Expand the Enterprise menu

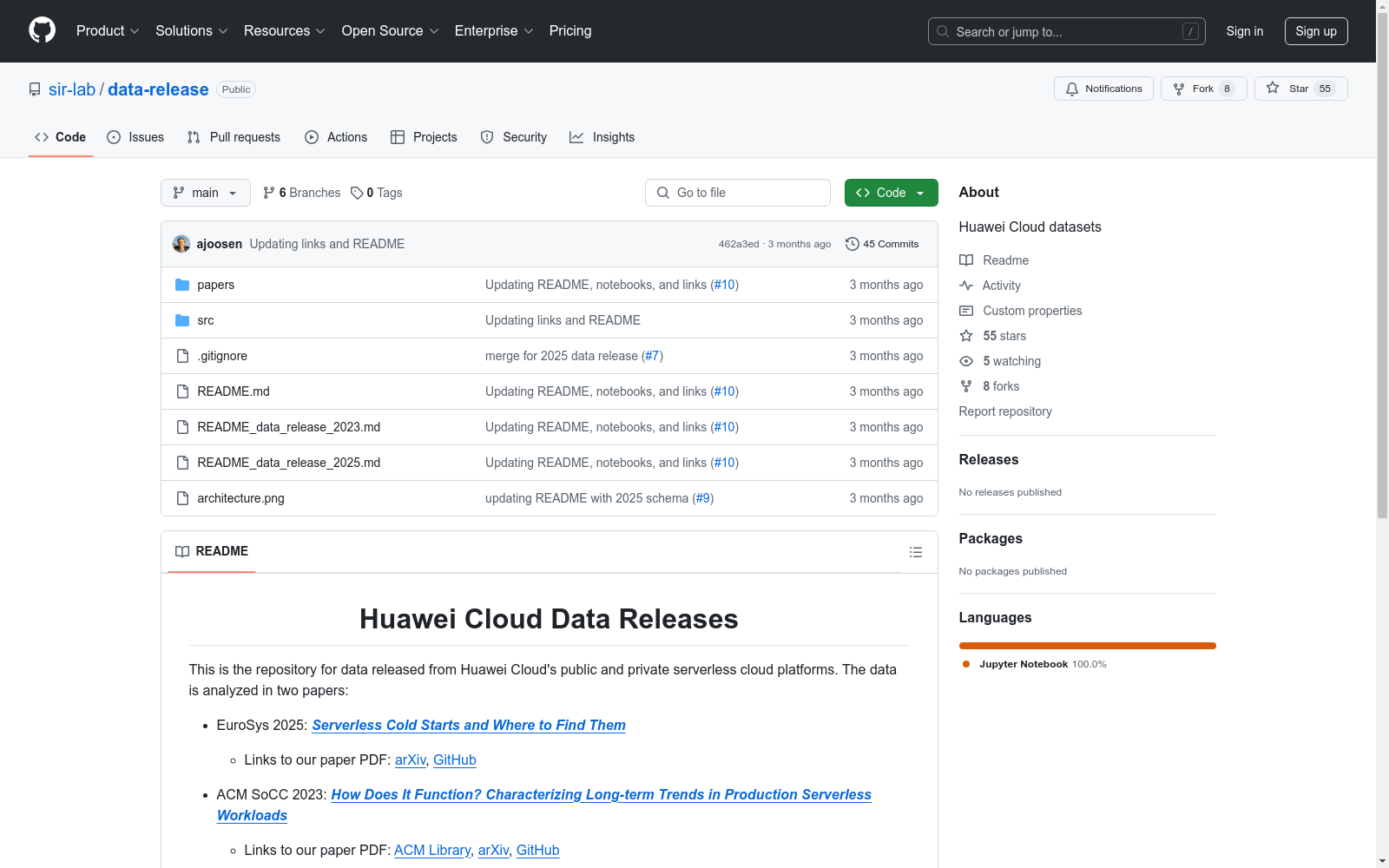click(x=494, y=30)
